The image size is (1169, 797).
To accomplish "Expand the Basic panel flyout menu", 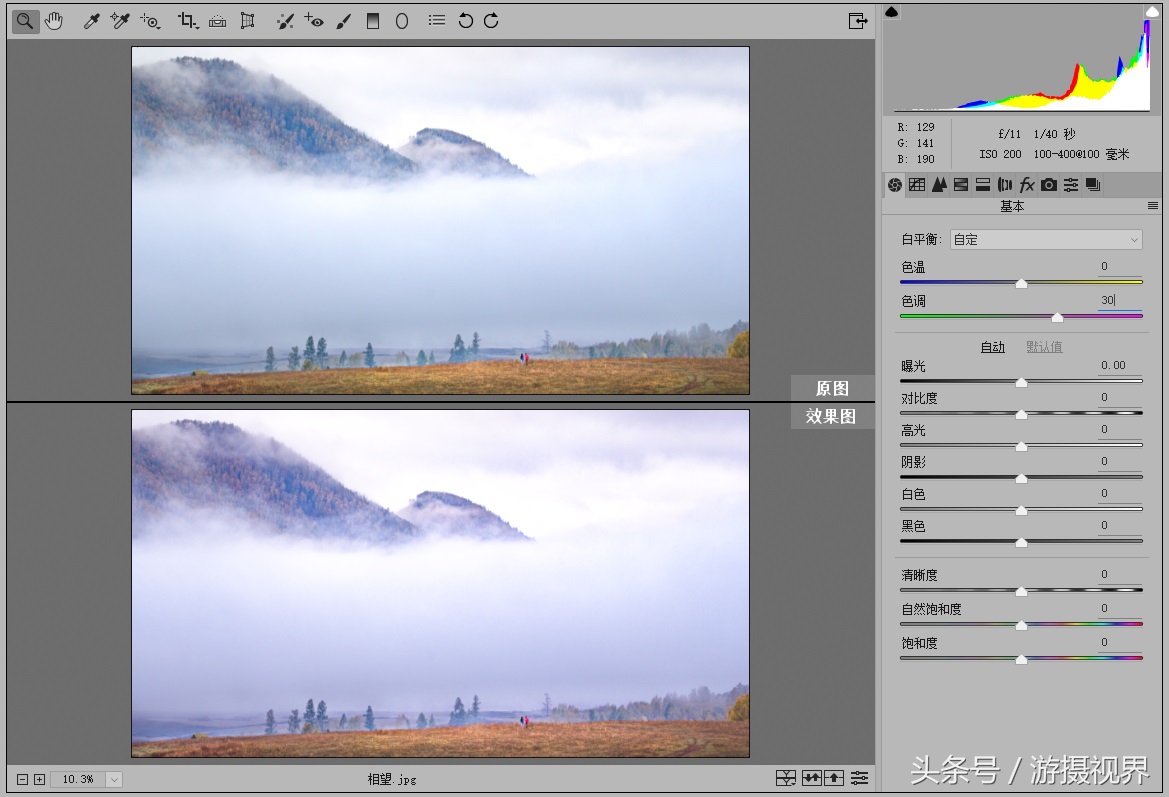I will click(1152, 205).
